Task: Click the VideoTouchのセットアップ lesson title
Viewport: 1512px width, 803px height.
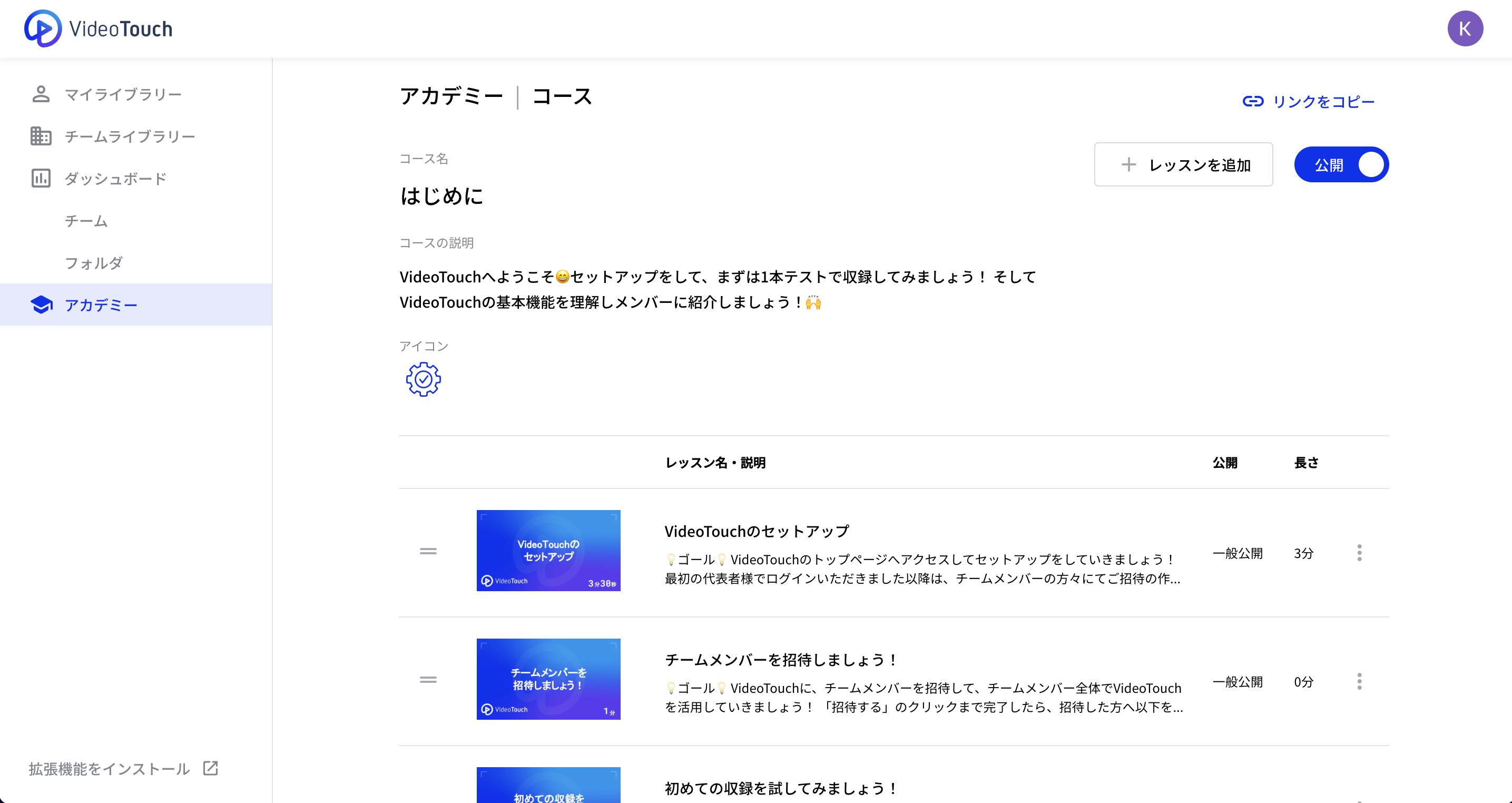Action: pyautogui.click(x=757, y=531)
